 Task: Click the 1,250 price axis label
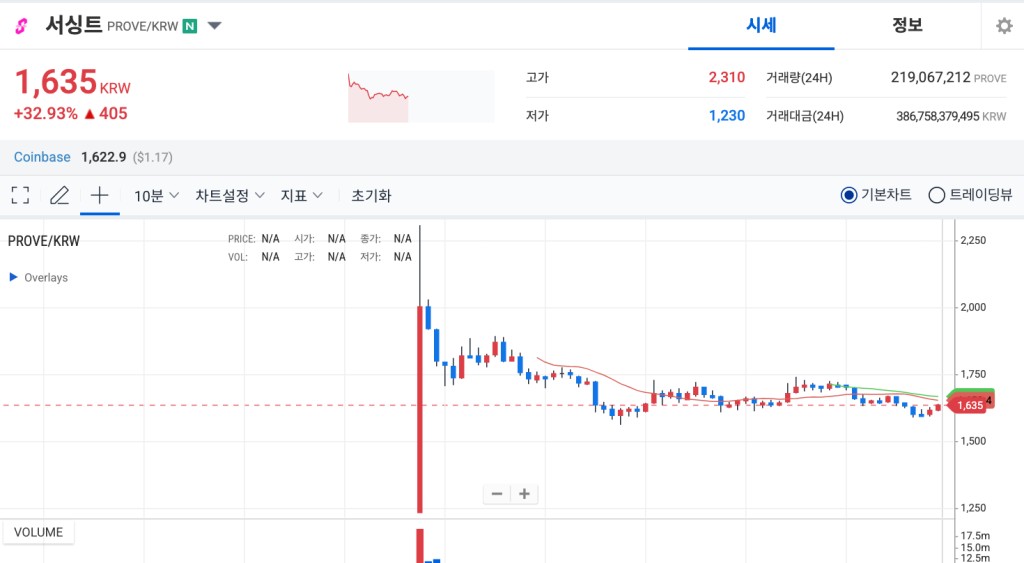point(973,507)
